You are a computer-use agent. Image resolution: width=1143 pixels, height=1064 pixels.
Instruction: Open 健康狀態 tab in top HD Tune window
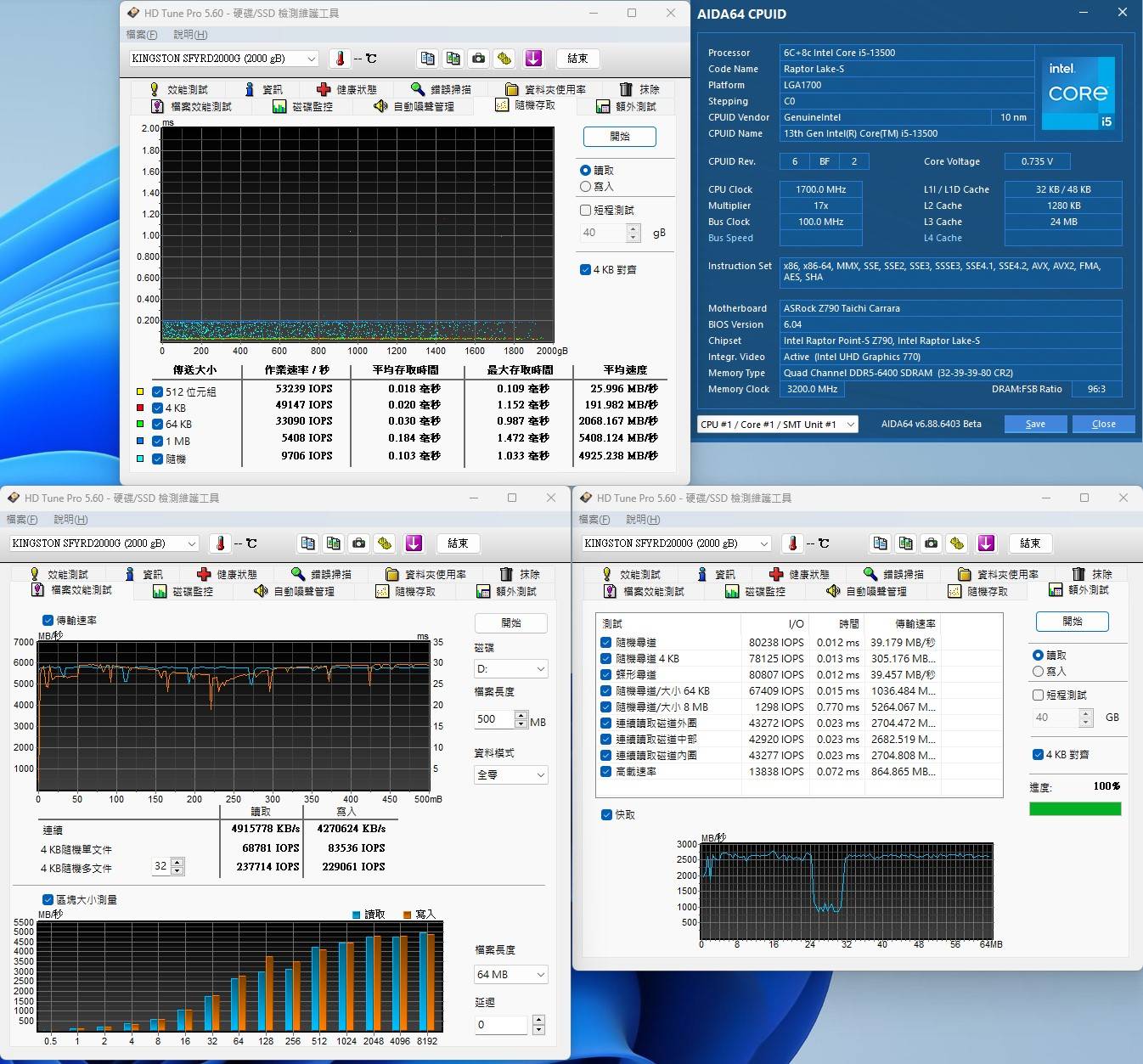click(x=346, y=89)
